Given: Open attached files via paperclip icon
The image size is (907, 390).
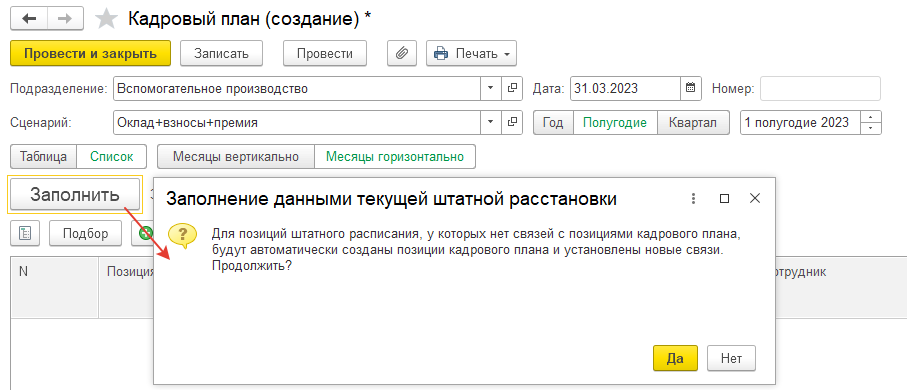Looking at the screenshot, I should tap(401, 54).
